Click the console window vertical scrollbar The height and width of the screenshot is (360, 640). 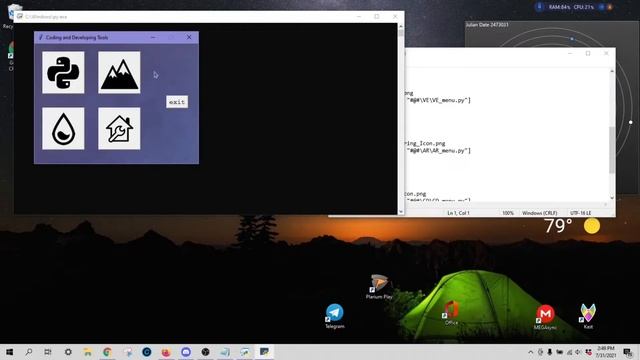coord(401,118)
